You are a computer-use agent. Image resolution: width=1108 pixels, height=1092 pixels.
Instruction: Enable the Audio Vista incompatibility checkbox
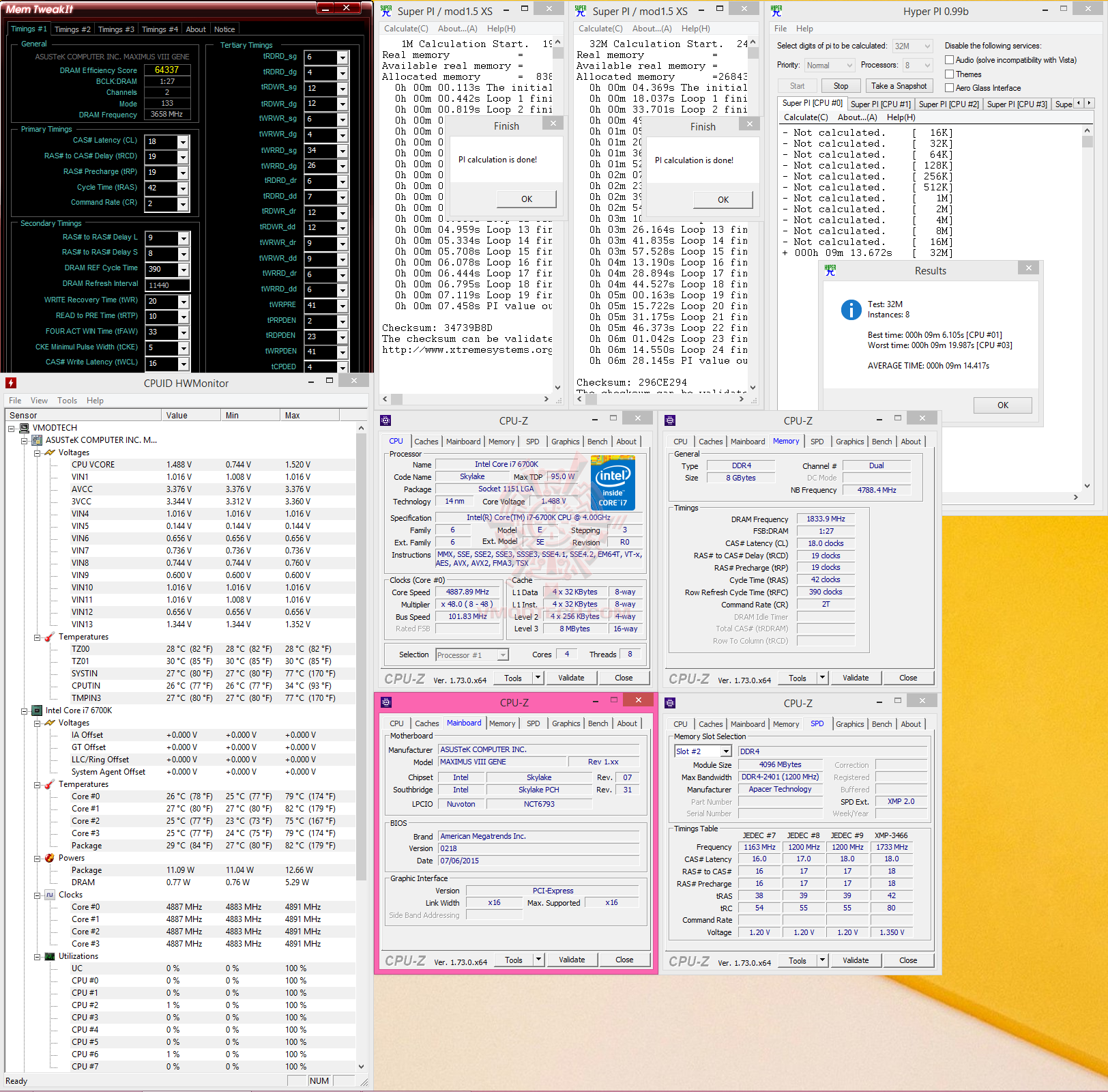pos(949,60)
